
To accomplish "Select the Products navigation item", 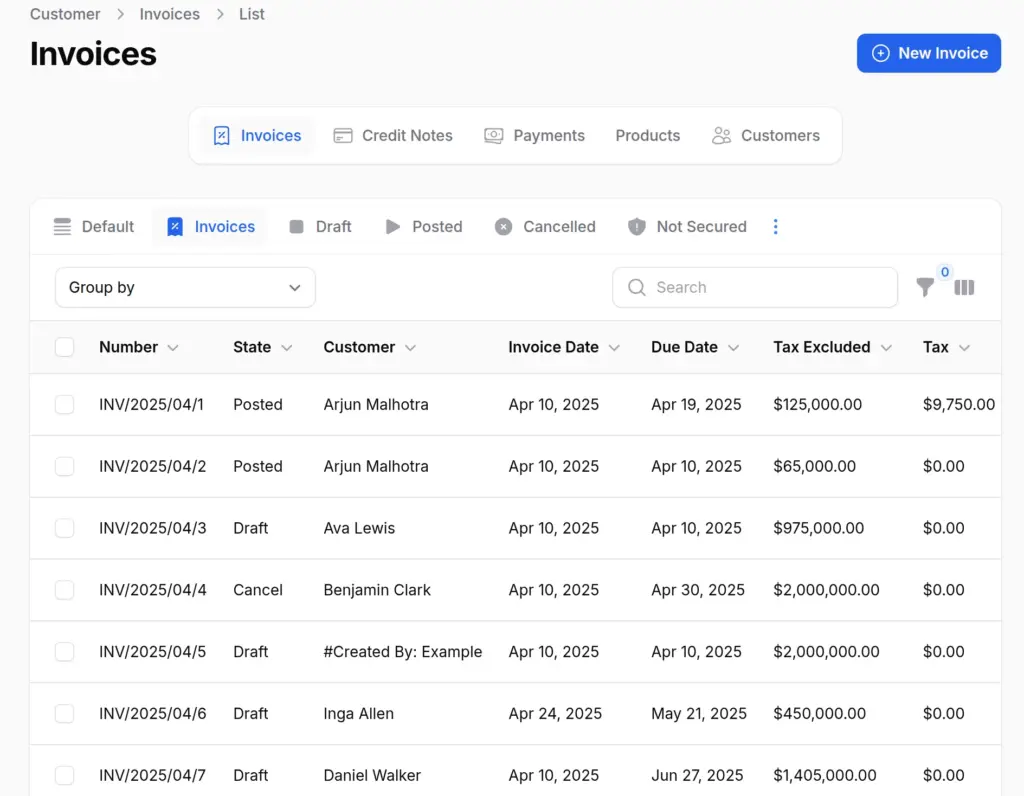I will tap(647, 136).
